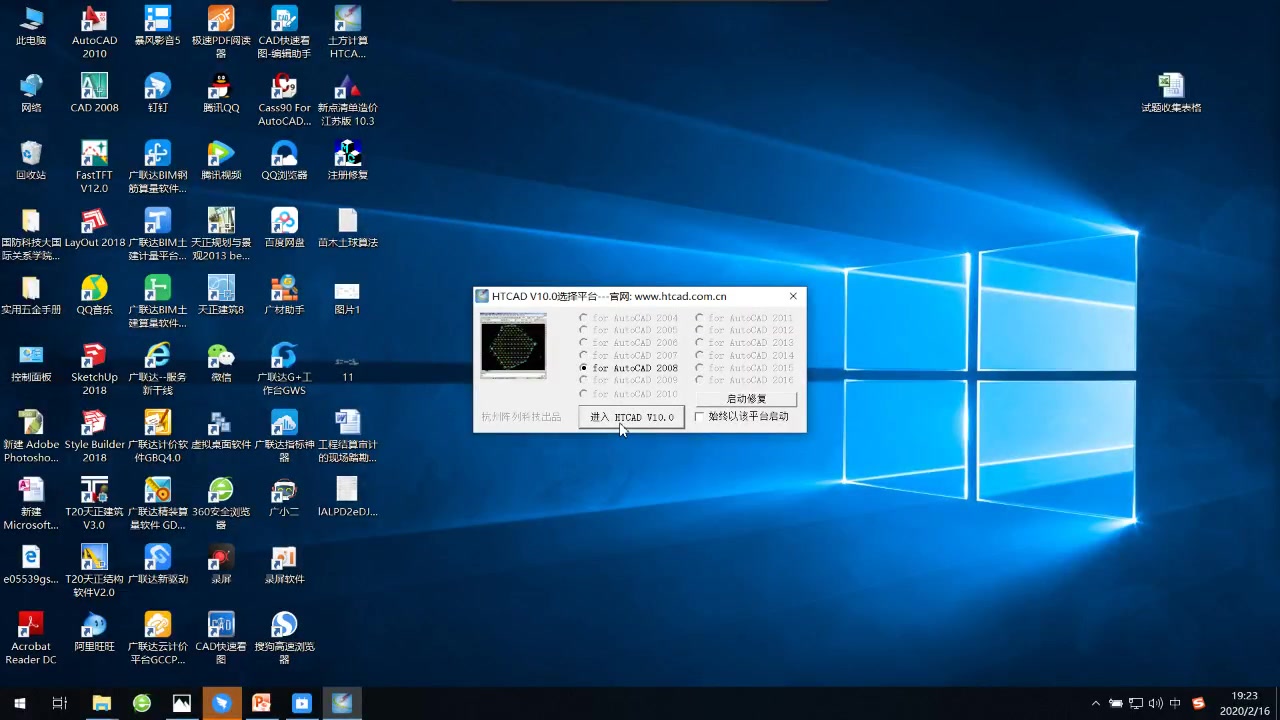Open the 阿里旺旺 desktop icon

tap(94, 632)
